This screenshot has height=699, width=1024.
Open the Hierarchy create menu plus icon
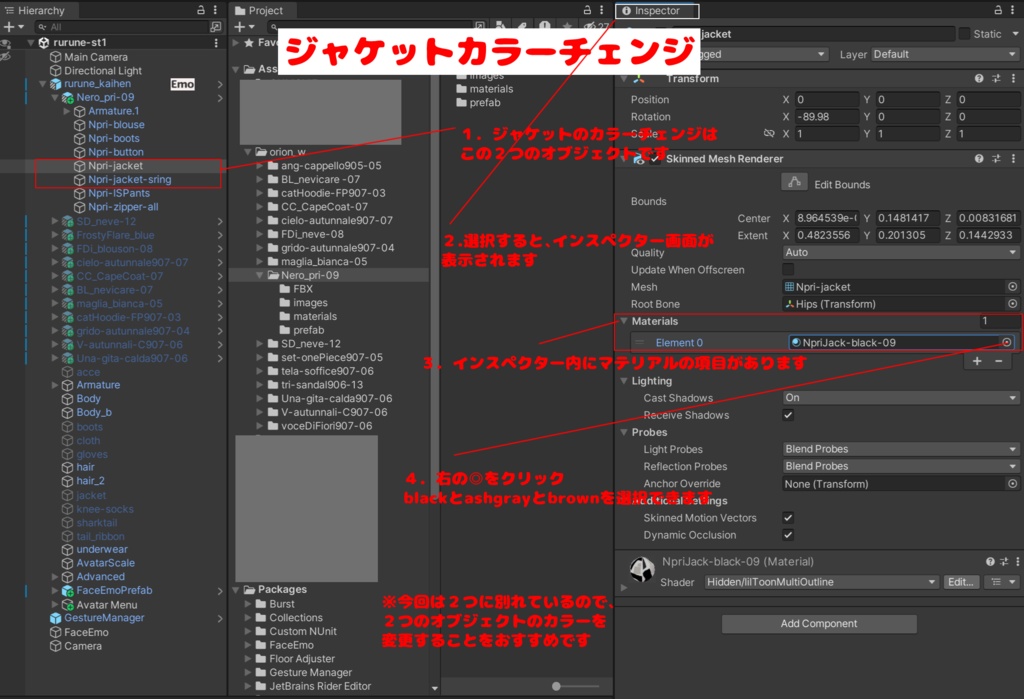click(x=9, y=25)
